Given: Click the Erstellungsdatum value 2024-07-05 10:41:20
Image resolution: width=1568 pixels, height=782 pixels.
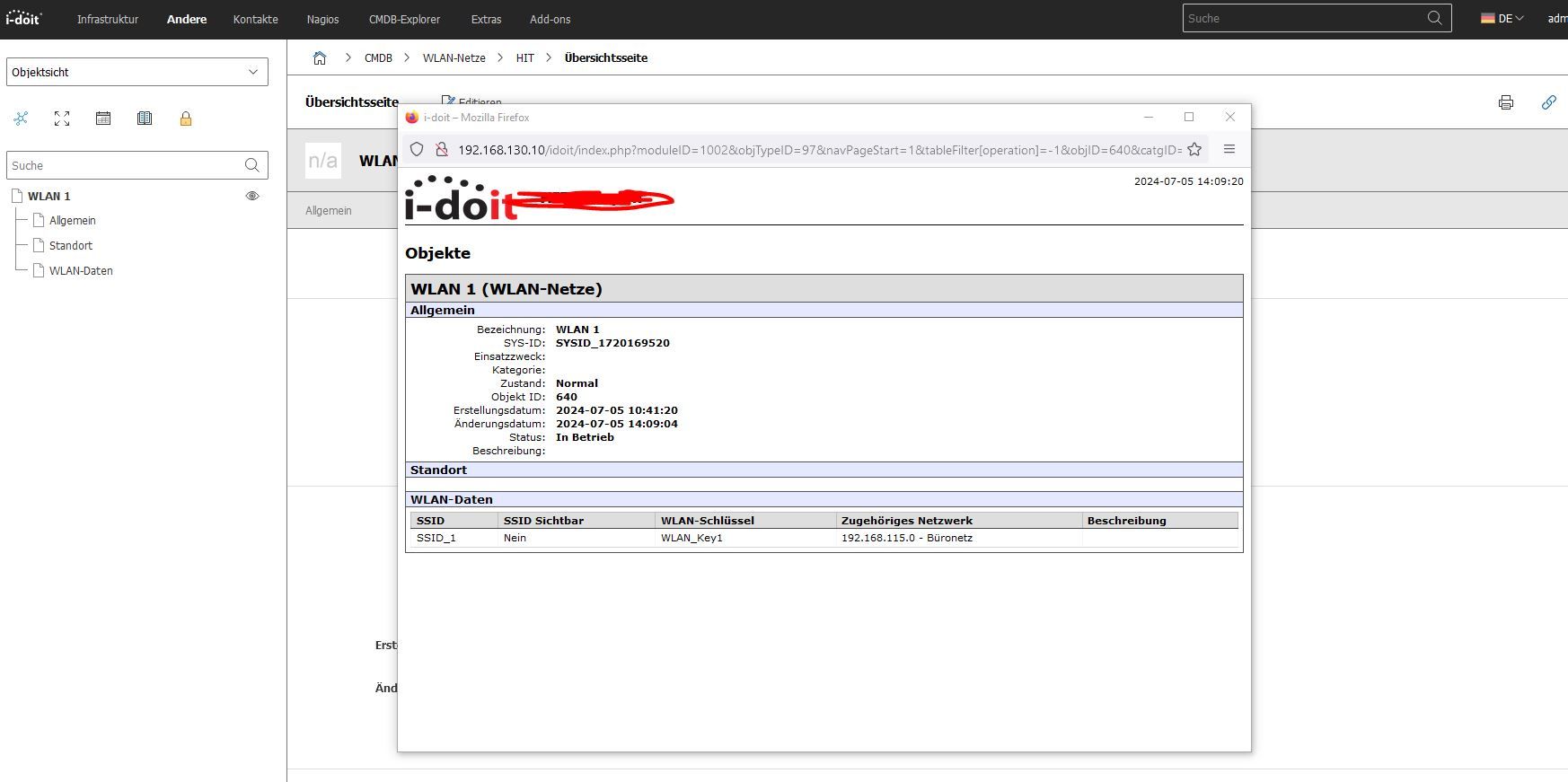Looking at the screenshot, I should [x=617, y=410].
